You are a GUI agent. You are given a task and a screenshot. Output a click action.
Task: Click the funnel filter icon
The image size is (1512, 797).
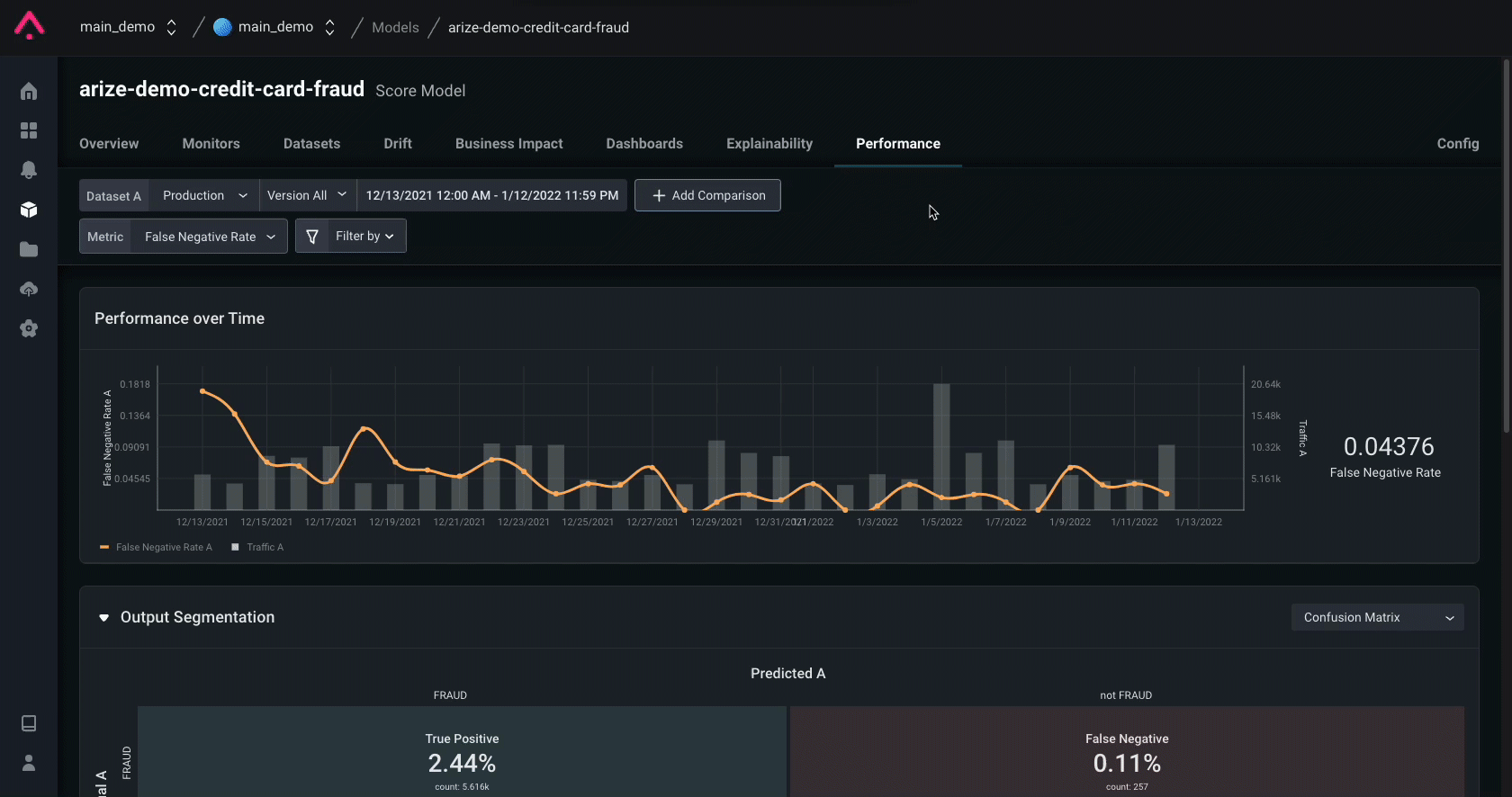(312, 237)
